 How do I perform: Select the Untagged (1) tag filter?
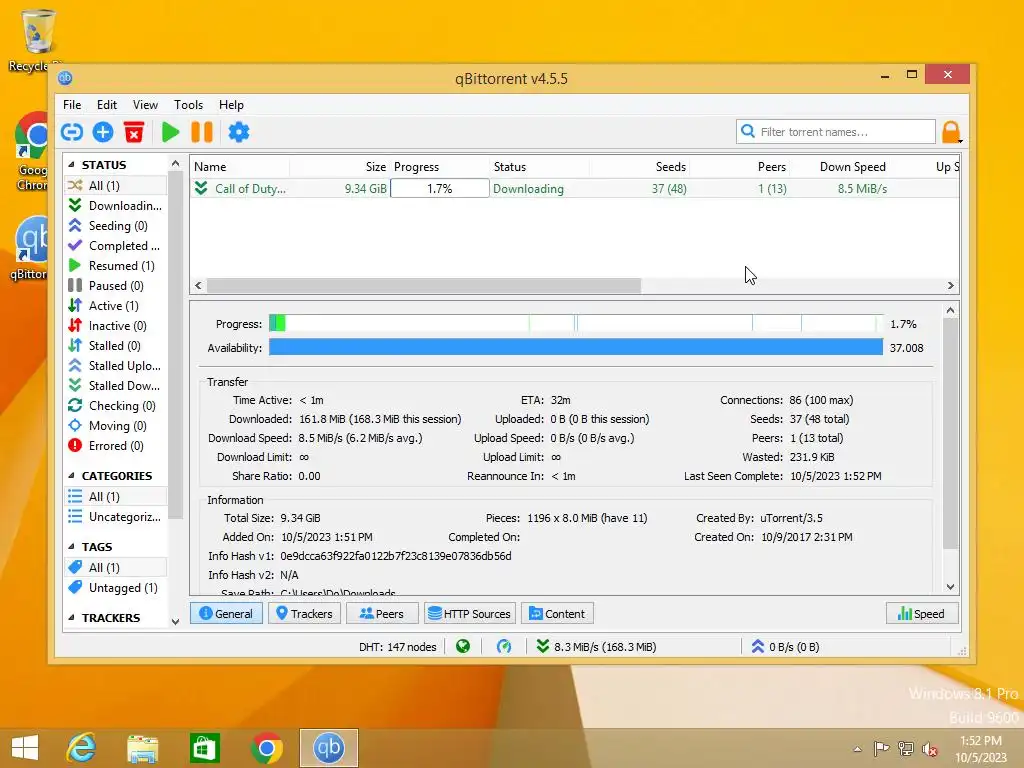(x=116, y=588)
